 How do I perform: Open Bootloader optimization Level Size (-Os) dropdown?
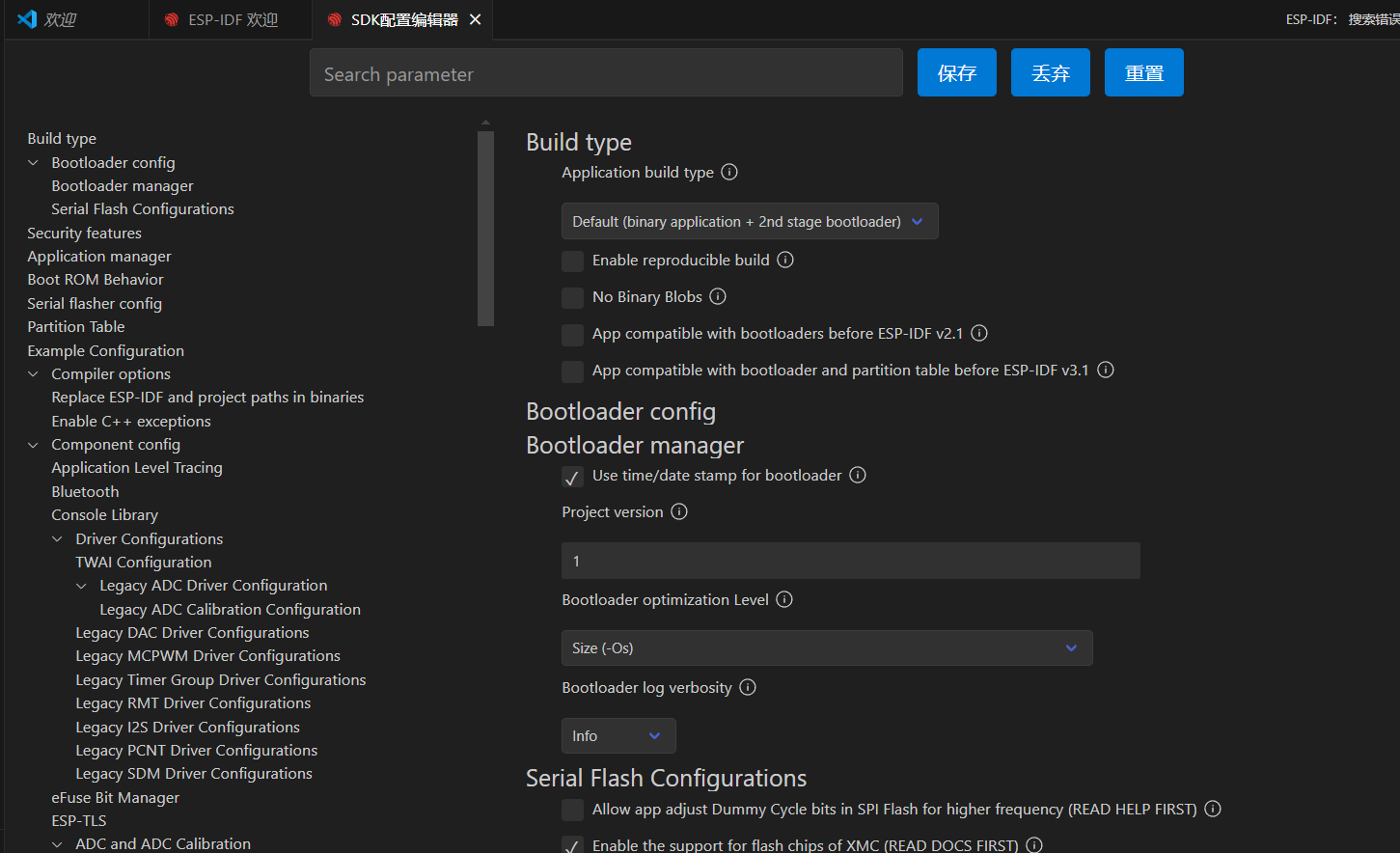(x=826, y=648)
